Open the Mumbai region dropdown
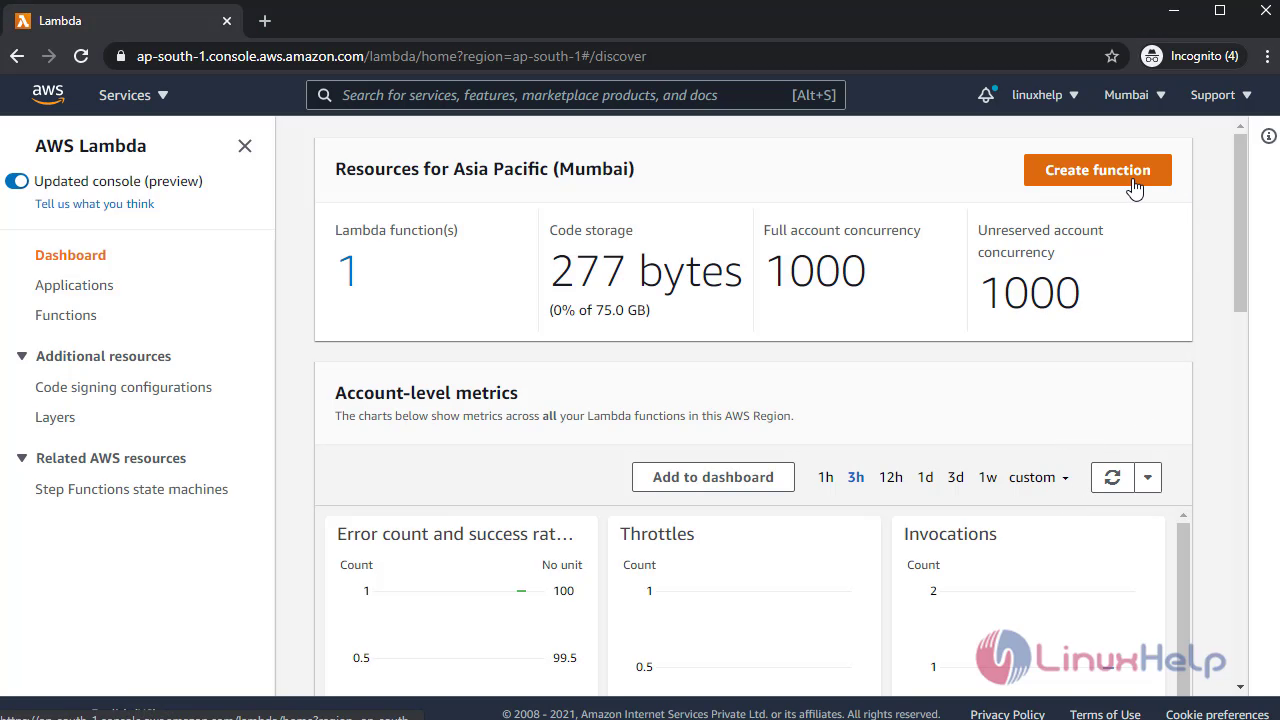The height and width of the screenshot is (720, 1280). click(x=1135, y=95)
